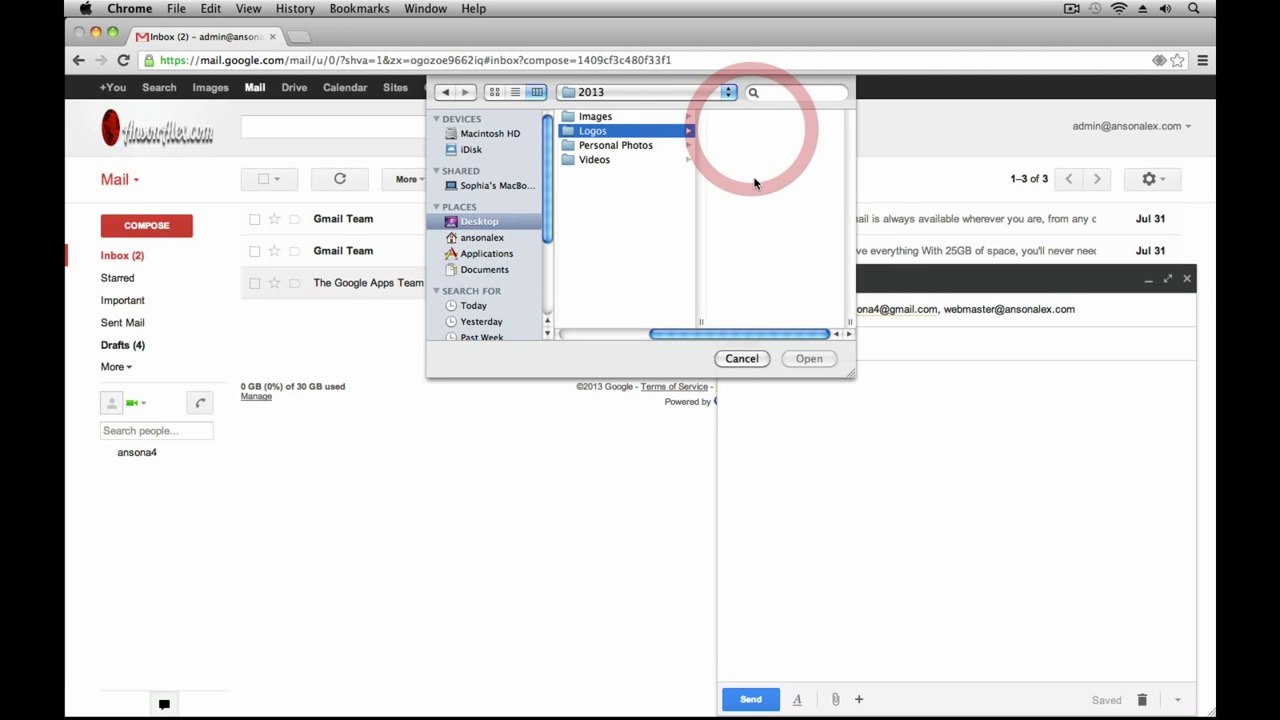Open Starred folder
The width and height of the screenshot is (1280, 720).
(117, 278)
